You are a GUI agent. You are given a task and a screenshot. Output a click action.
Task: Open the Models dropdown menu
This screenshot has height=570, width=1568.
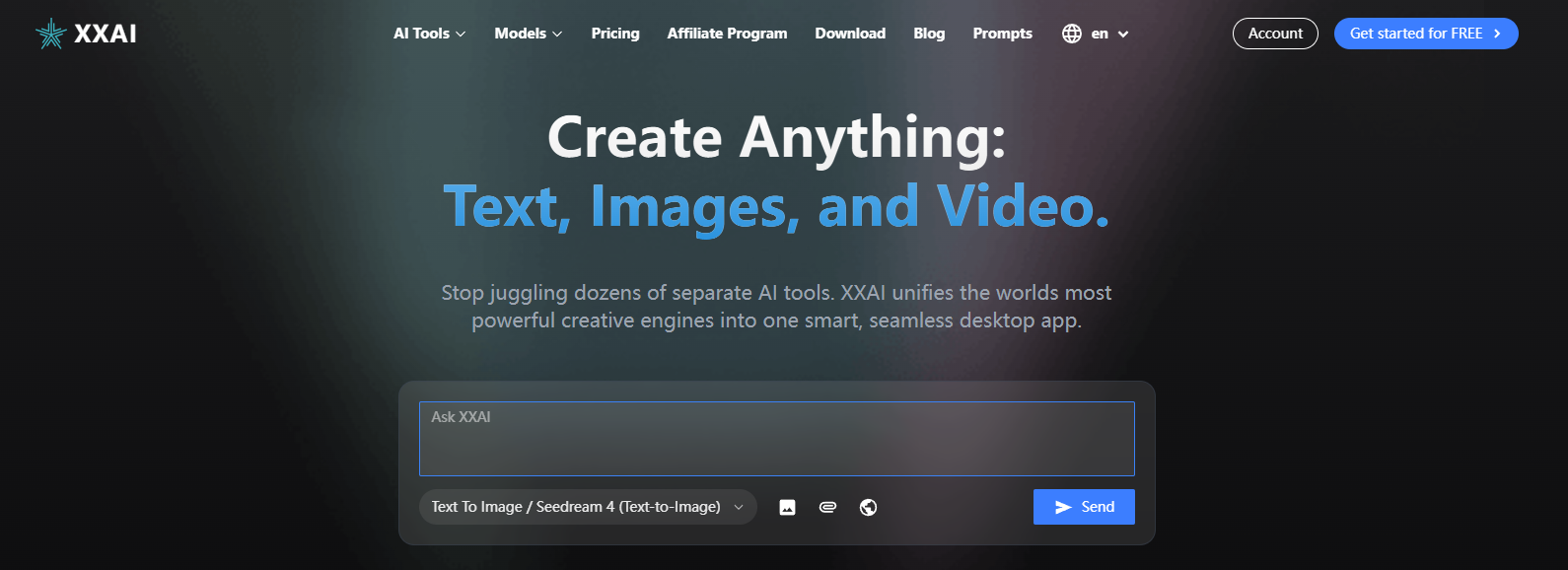(x=528, y=34)
